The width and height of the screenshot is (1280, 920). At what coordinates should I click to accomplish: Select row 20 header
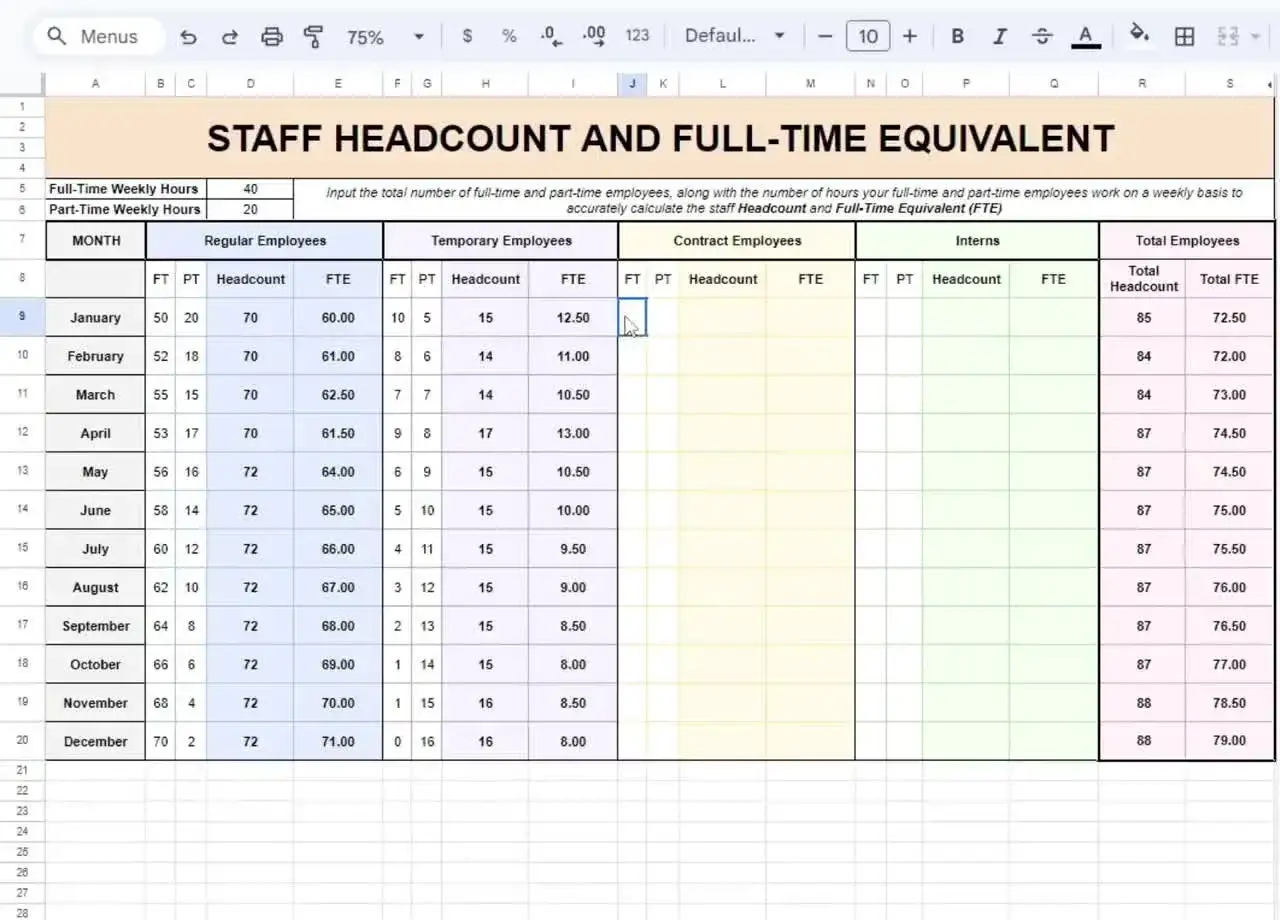[22, 741]
